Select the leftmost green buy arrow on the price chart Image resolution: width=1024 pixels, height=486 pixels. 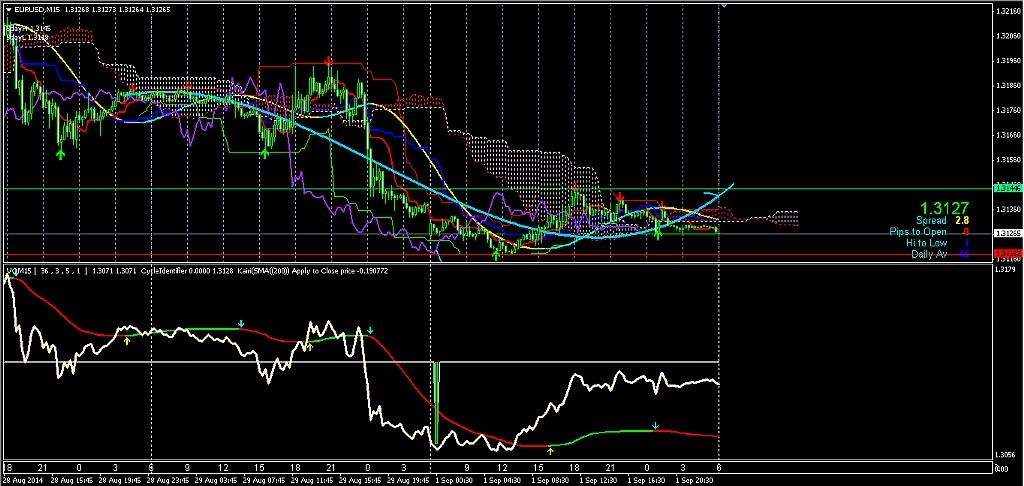click(61, 153)
